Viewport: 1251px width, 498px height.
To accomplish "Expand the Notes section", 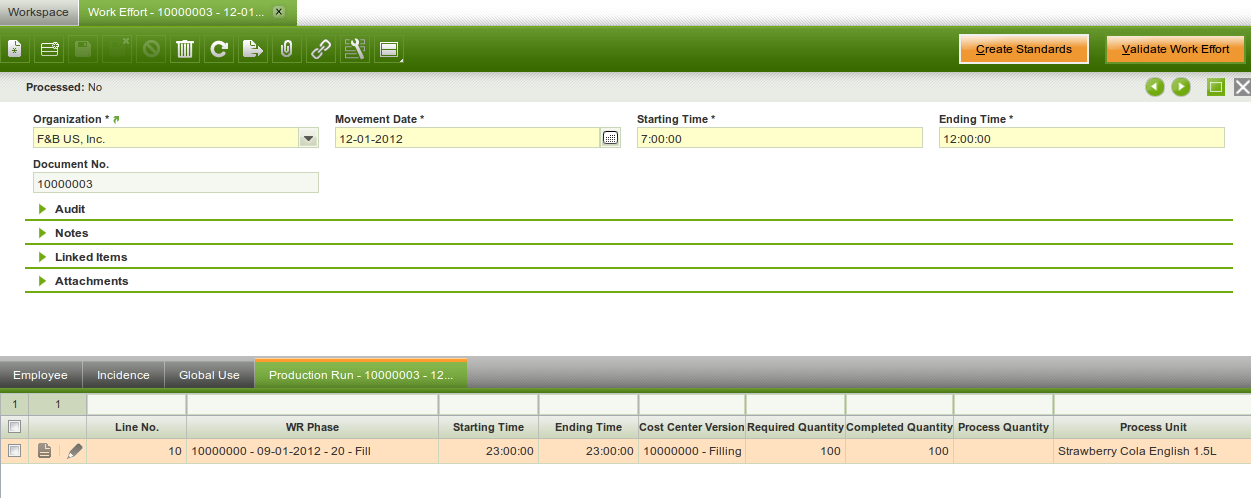I will click(x=71, y=233).
